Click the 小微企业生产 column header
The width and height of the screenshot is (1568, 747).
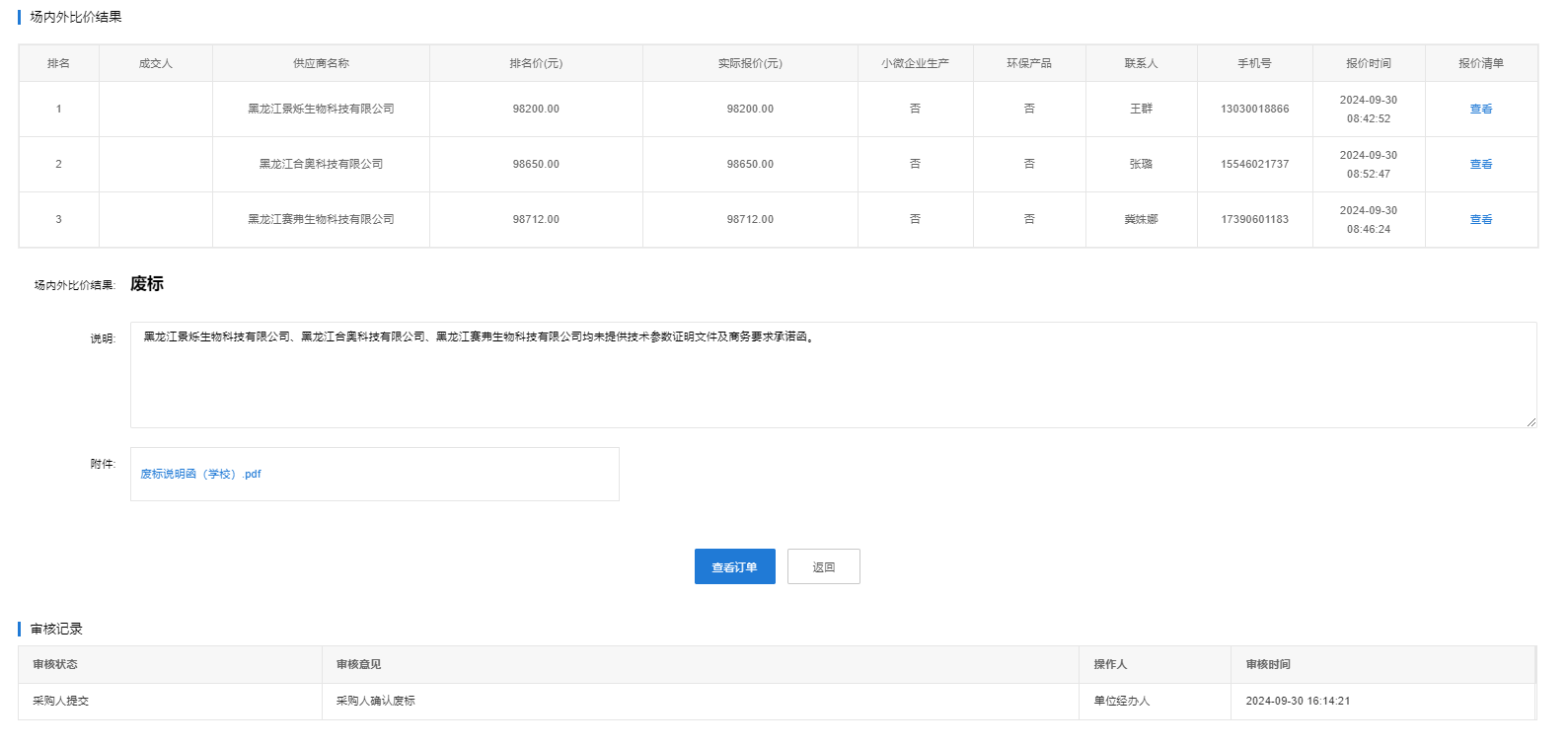click(915, 63)
